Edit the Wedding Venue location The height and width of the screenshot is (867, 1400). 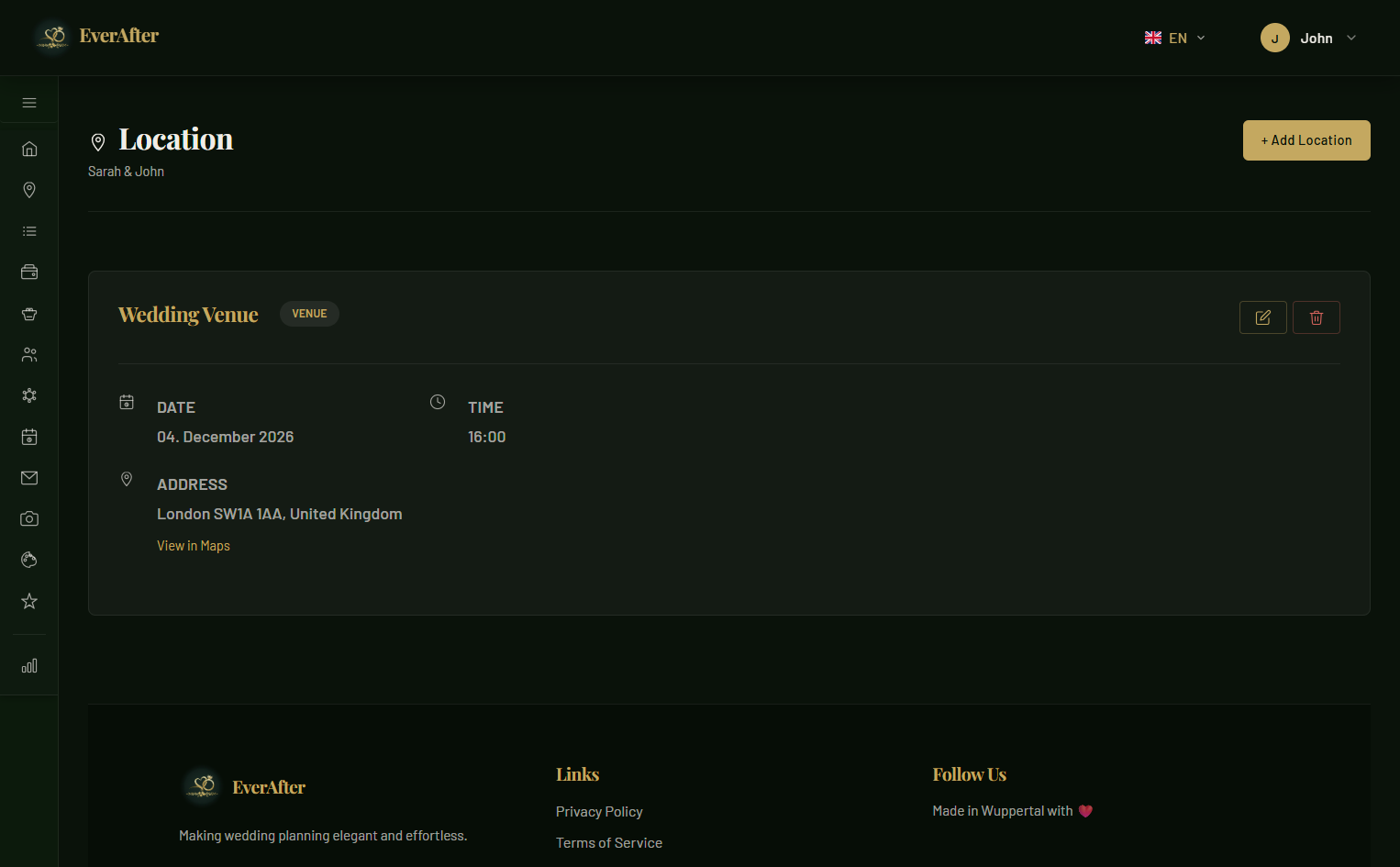[1262, 317]
